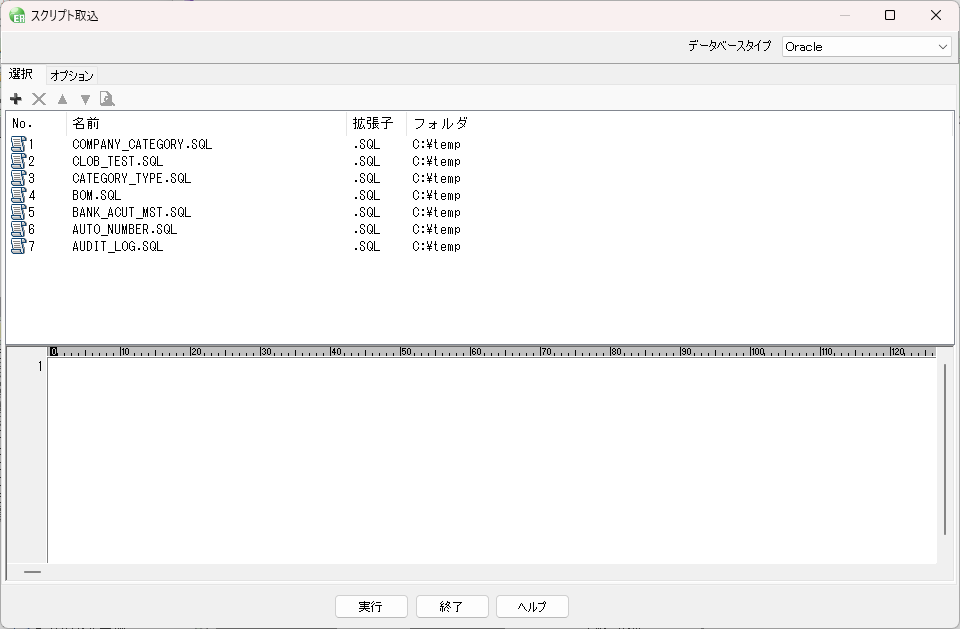Screen dimensions: 960x629
Task: Click the X delete script icon
Action: tap(39, 99)
